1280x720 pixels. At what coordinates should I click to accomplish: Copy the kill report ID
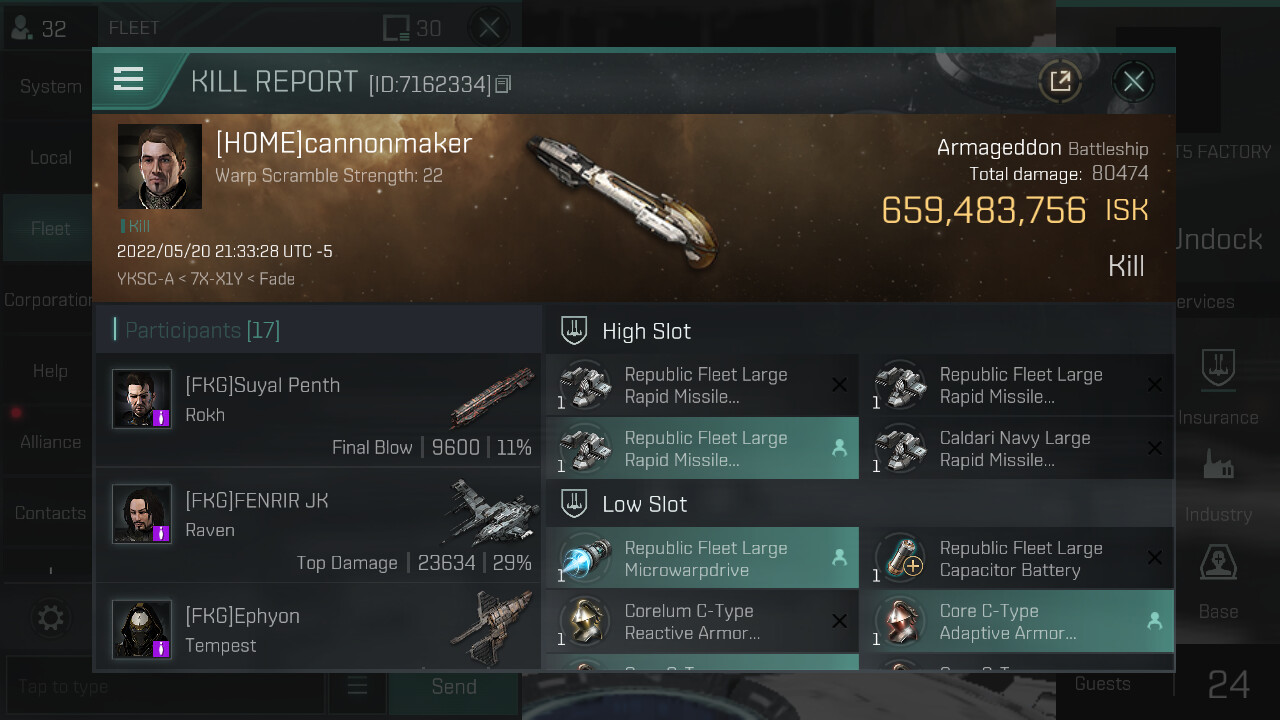click(x=503, y=84)
